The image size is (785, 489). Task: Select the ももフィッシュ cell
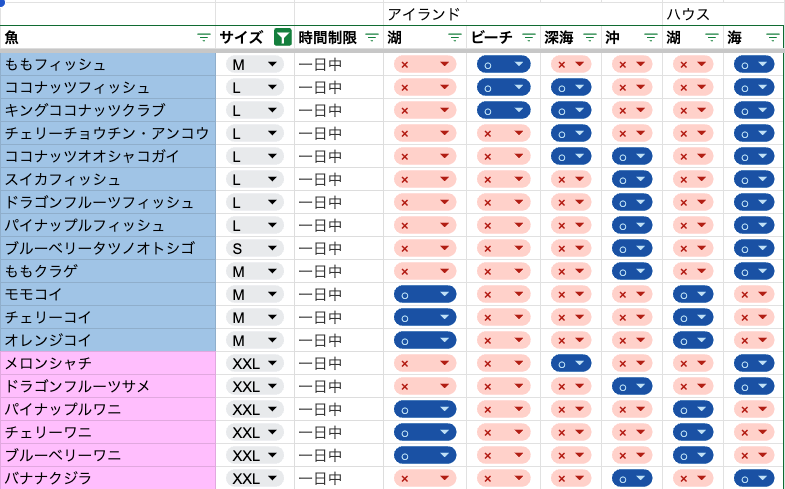(108, 65)
